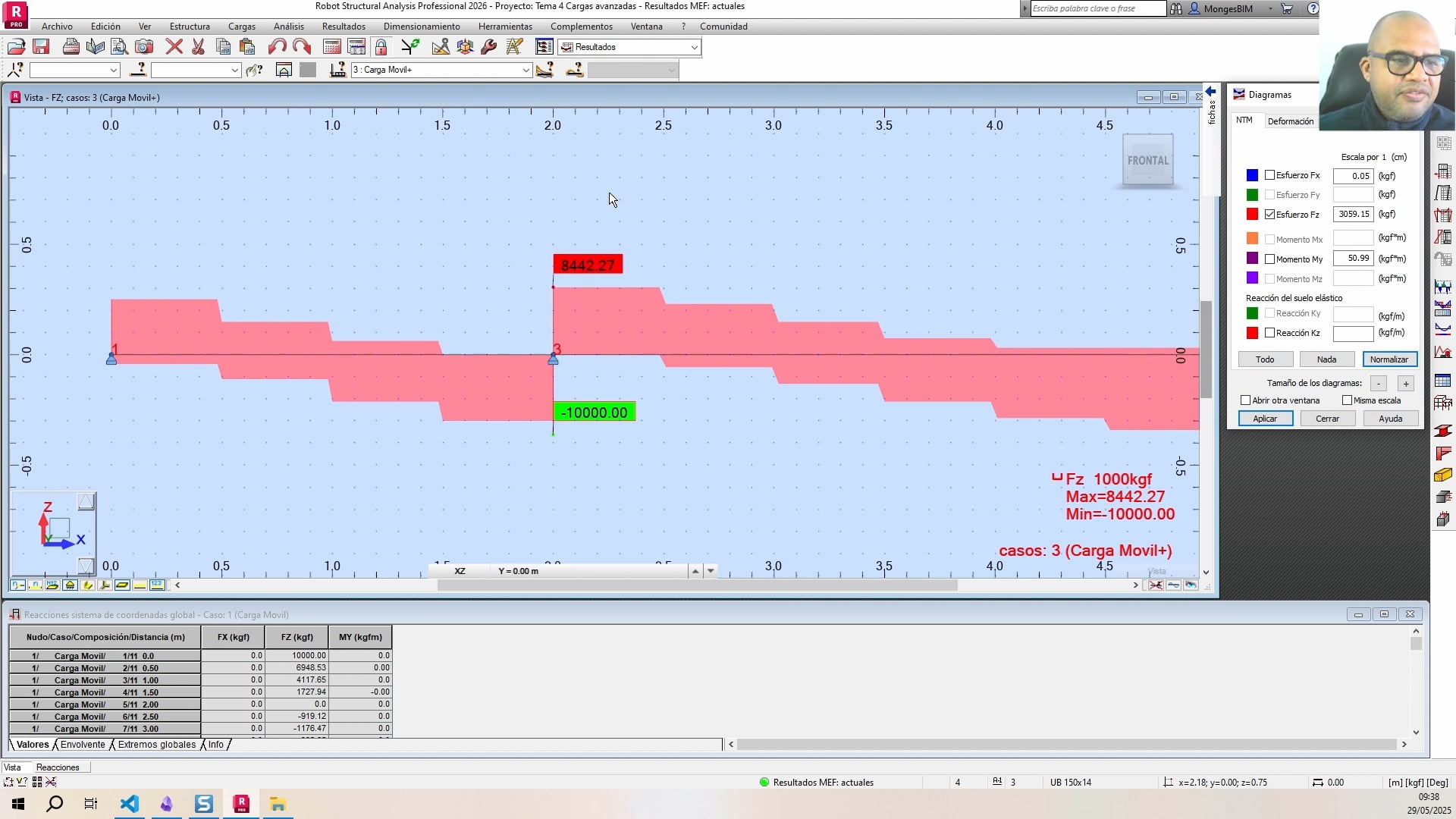Click the load case selection icon
Viewport: 1456px width, 819px height.
point(338,70)
